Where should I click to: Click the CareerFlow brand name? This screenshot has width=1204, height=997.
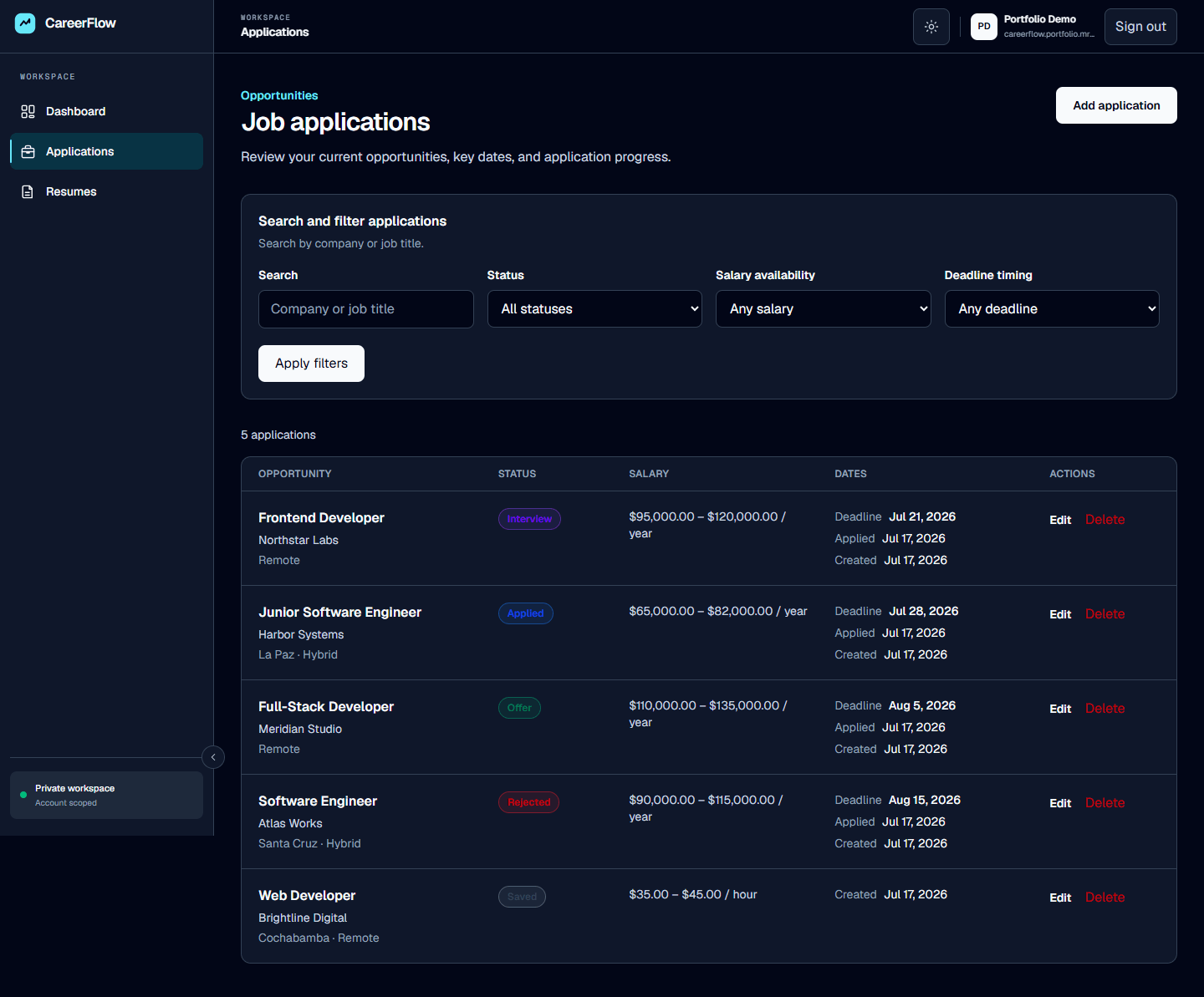click(x=80, y=23)
